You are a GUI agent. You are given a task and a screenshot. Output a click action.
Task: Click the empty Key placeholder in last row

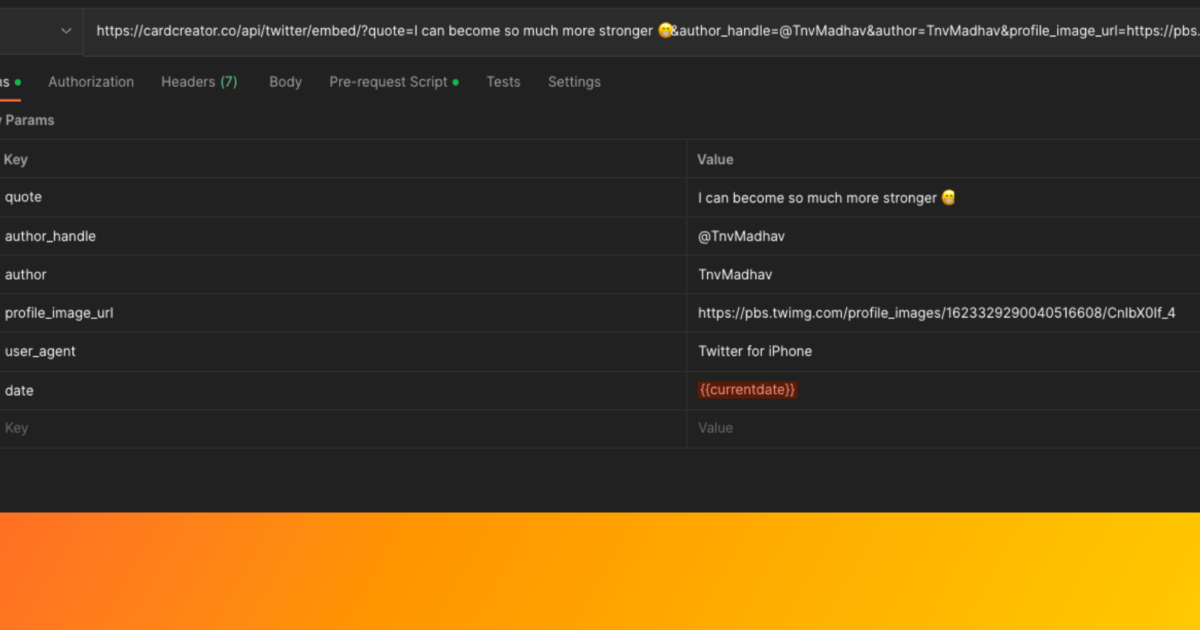(x=17, y=428)
